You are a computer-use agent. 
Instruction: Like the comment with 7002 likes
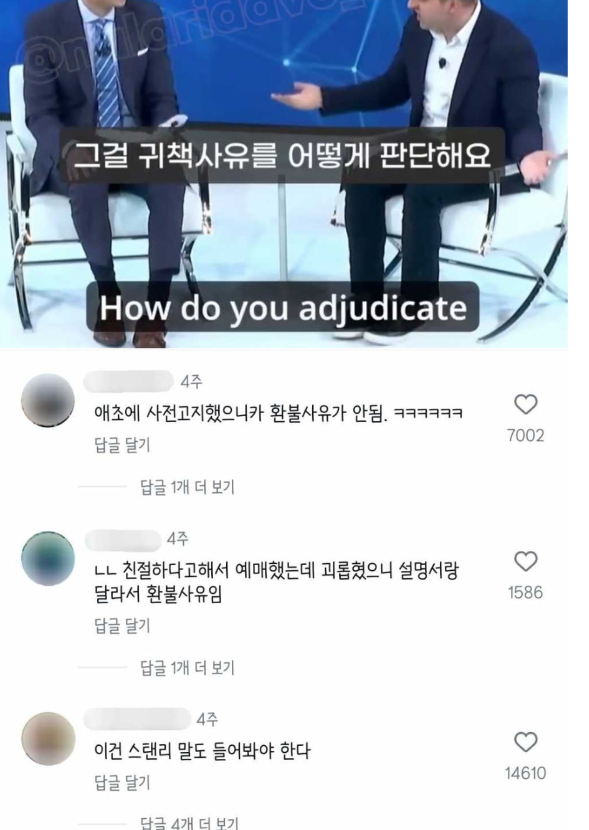tap(525, 404)
